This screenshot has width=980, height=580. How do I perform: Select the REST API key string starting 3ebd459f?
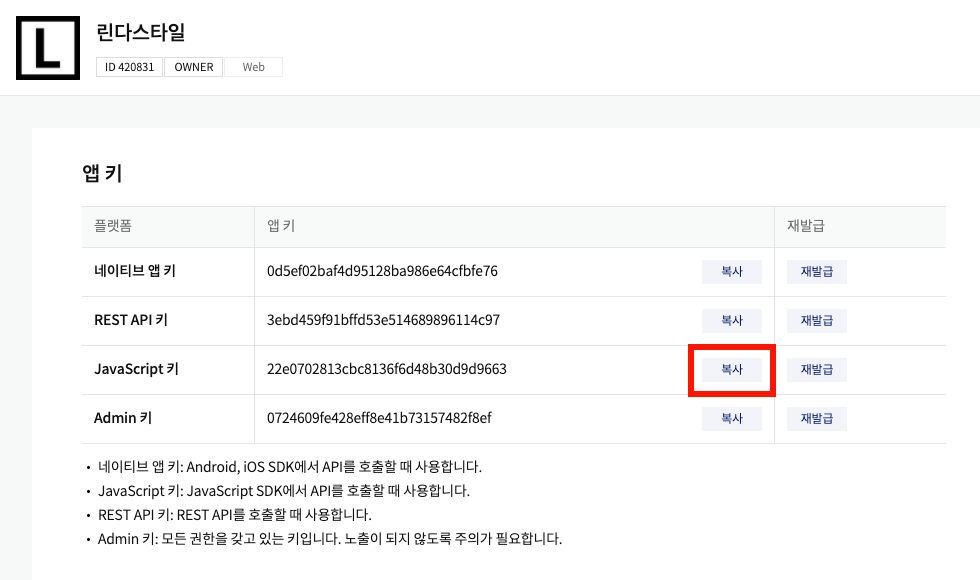point(383,321)
